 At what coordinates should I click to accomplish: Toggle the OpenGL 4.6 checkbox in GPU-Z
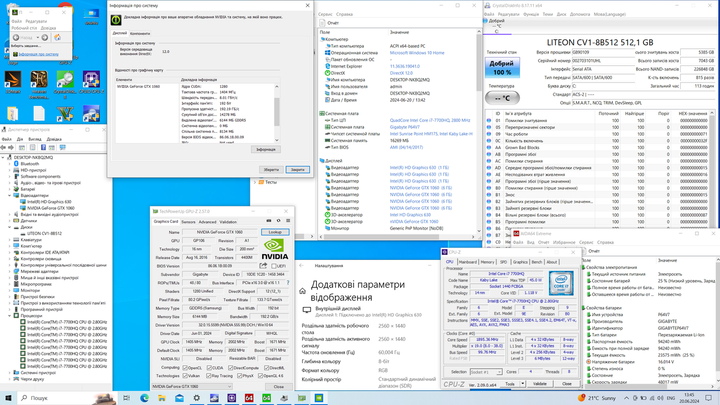coord(260,376)
